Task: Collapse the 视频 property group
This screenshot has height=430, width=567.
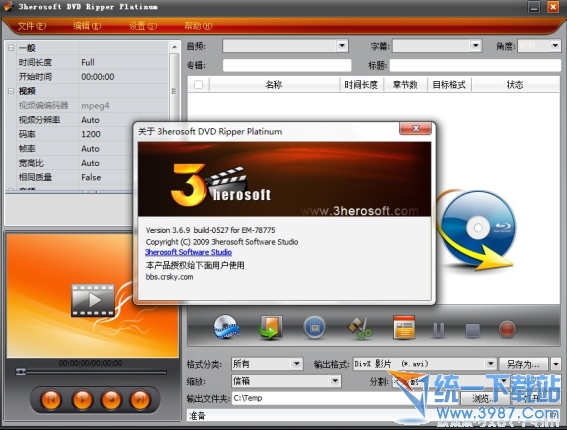Action: [11, 91]
